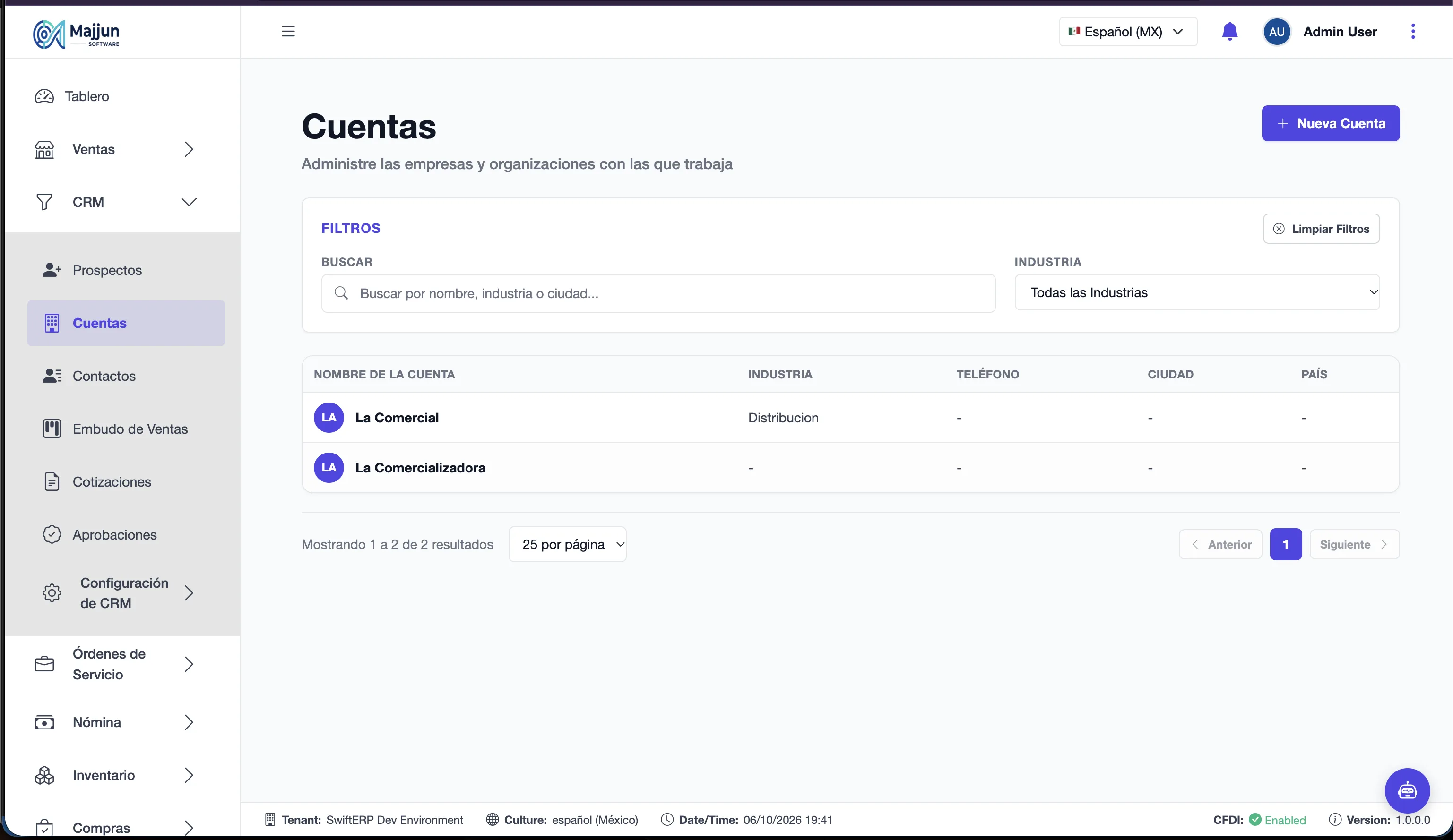Screen dimensions: 1453x840
Task: Click the Teléfono column header
Action: (988, 375)
